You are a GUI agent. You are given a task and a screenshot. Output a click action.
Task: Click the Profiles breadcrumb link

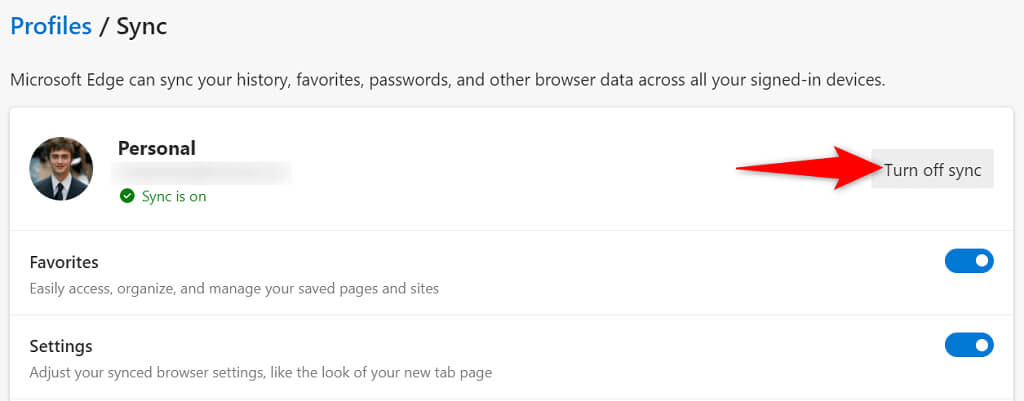coord(51,26)
